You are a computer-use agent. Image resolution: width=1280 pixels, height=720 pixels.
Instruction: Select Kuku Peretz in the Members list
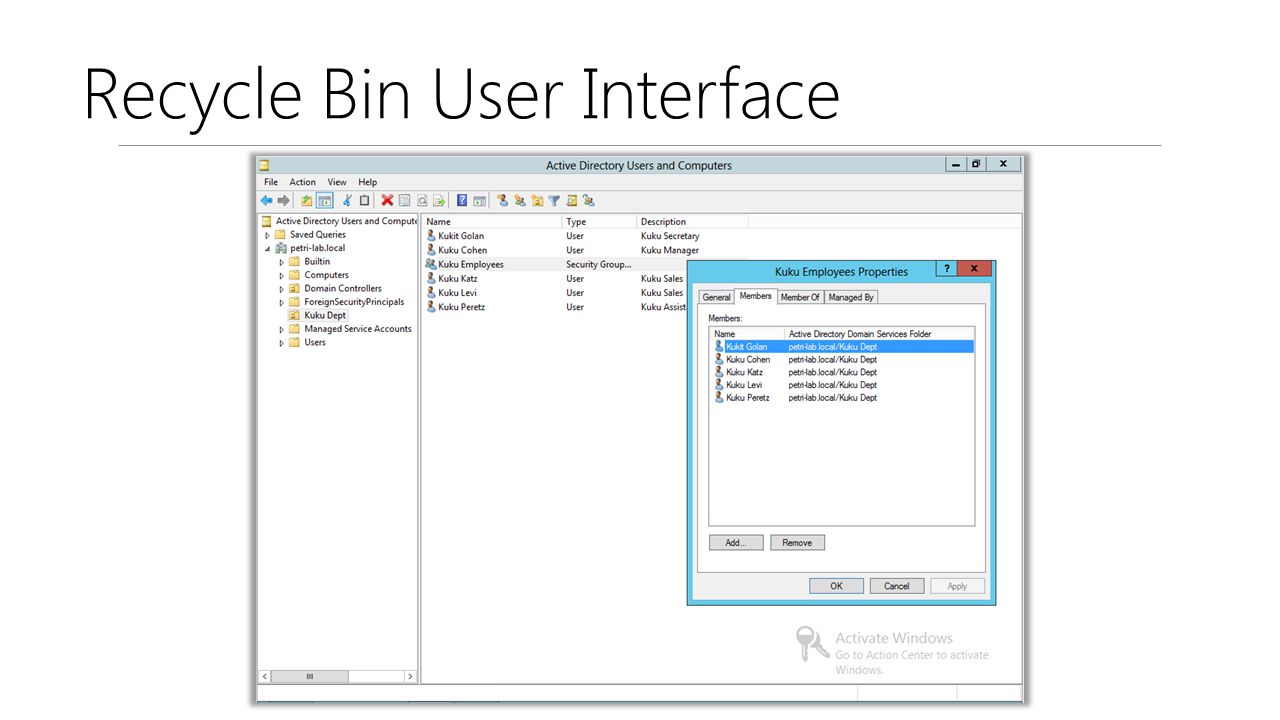747,398
